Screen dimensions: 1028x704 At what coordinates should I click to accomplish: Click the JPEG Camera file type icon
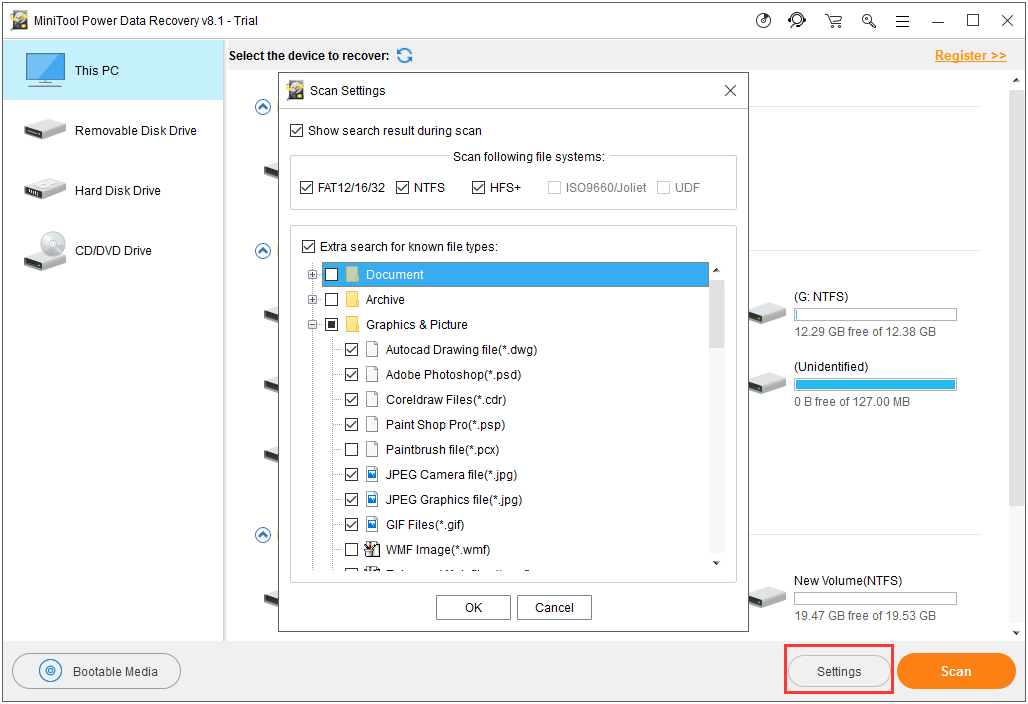pos(372,475)
